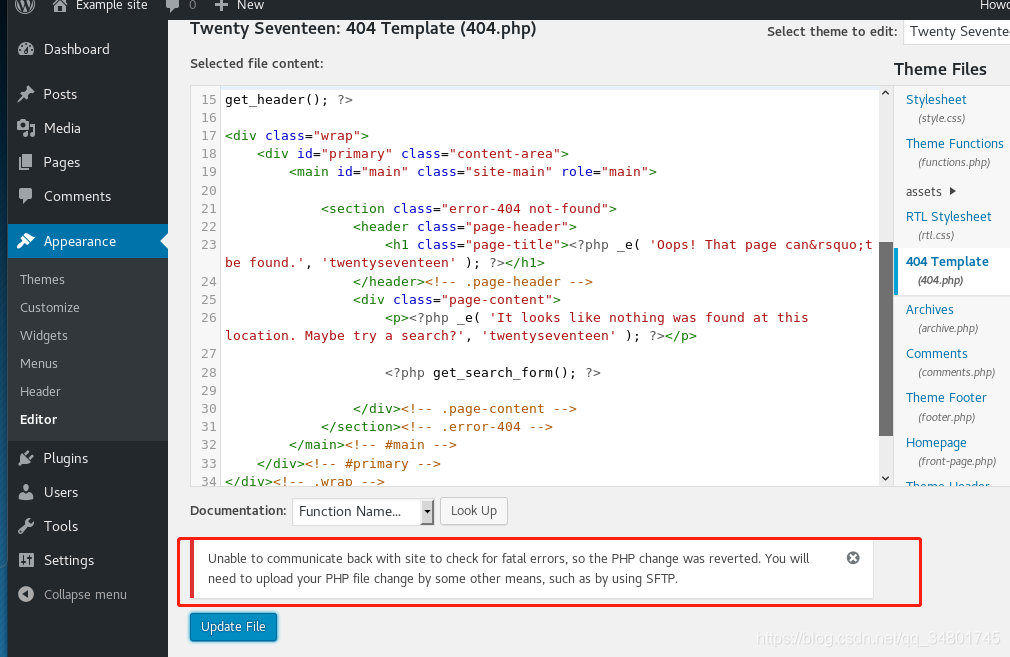
Task: Click the Dashboard gauge icon
Action: 26,49
